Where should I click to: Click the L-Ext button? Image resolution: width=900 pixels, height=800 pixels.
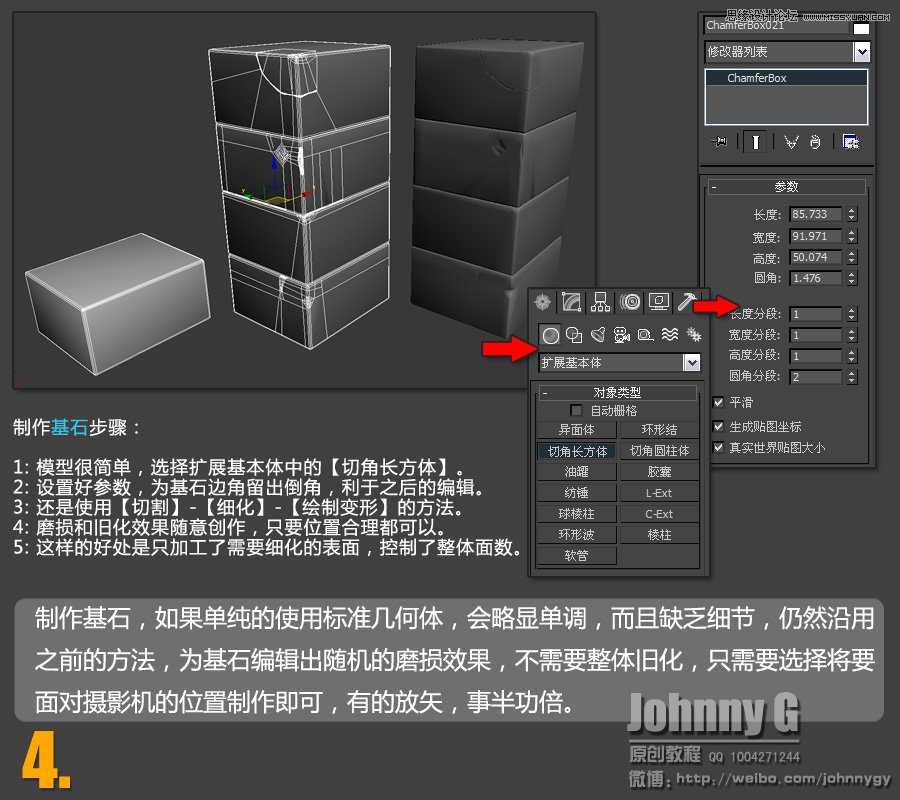pyautogui.click(x=660, y=493)
